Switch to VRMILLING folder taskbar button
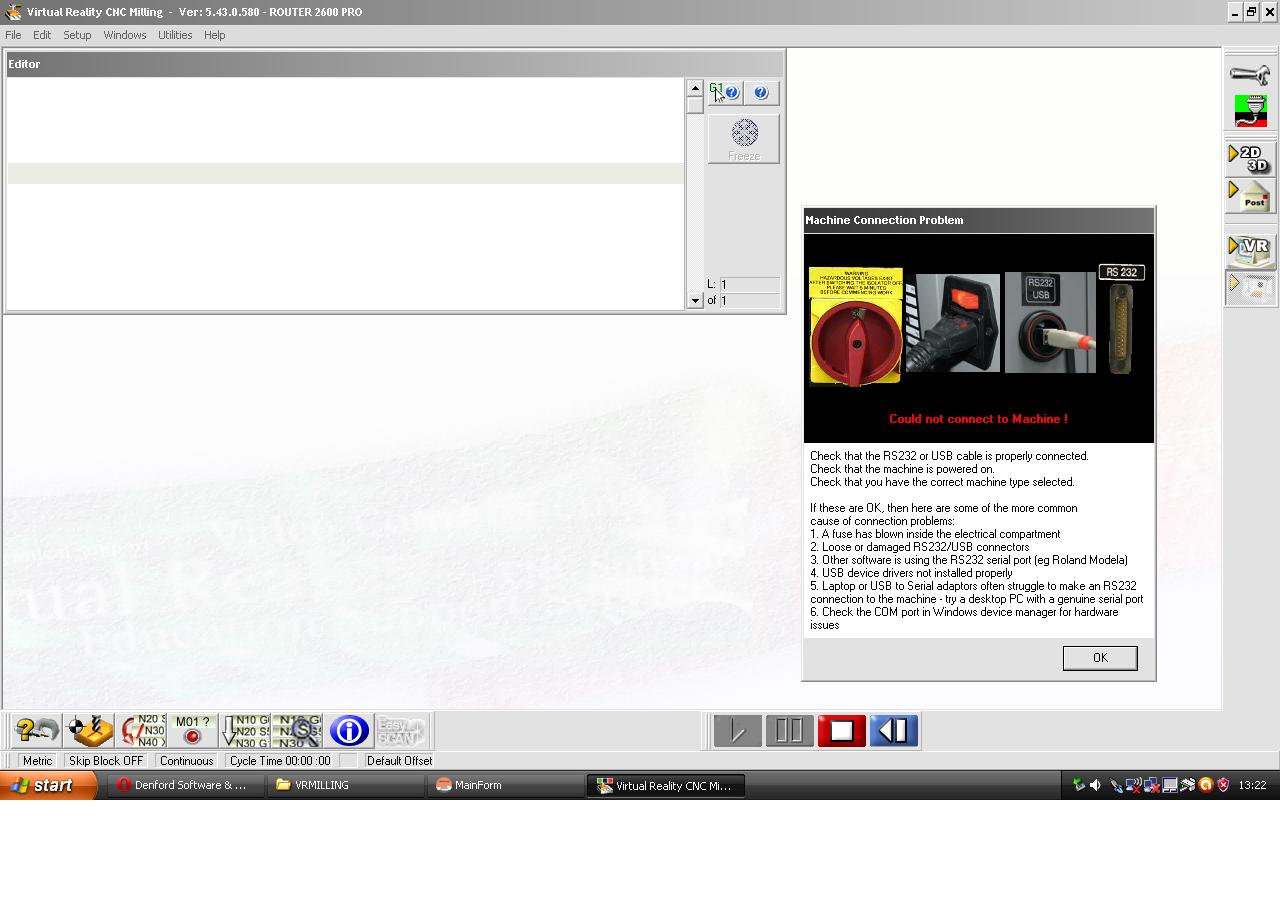 click(346, 785)
